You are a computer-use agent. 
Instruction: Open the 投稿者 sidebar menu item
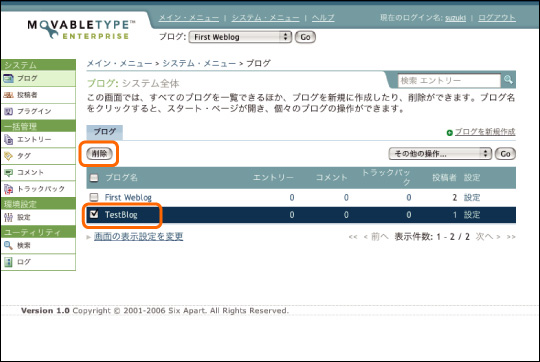click(39, 95)
